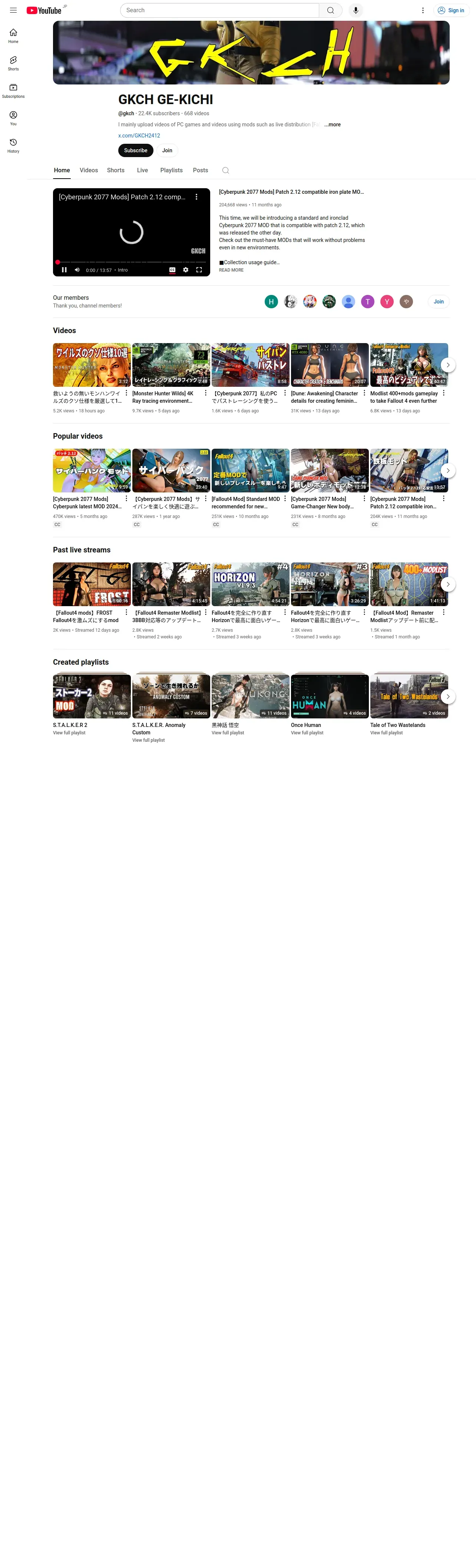This screenshot has width=476, height=1568.
Task: Advance Past live streams with next arrow
Action: (x=448, y=584)
